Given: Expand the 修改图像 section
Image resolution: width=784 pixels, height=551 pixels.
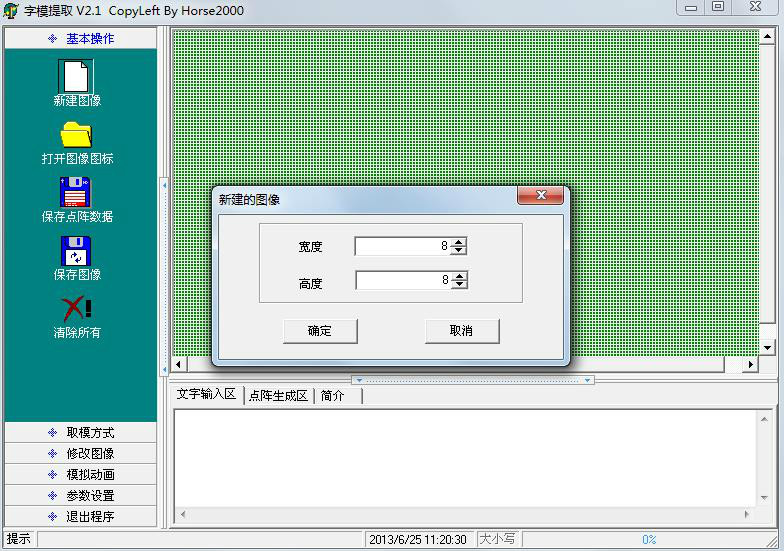Looking at the screenshot, I should [80, 454].
